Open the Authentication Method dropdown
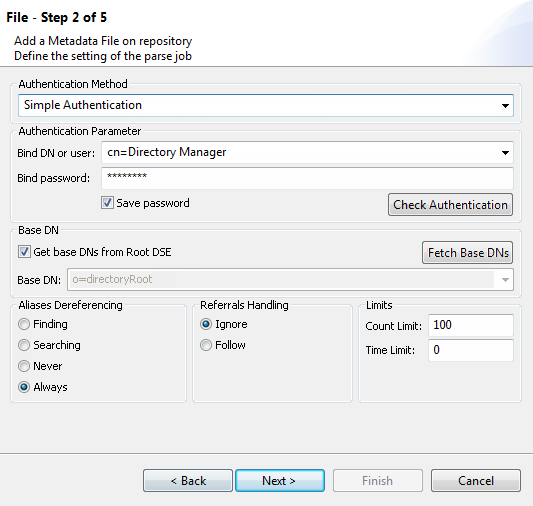The width and height of the screenshot is (533, 506). point(265,105)
